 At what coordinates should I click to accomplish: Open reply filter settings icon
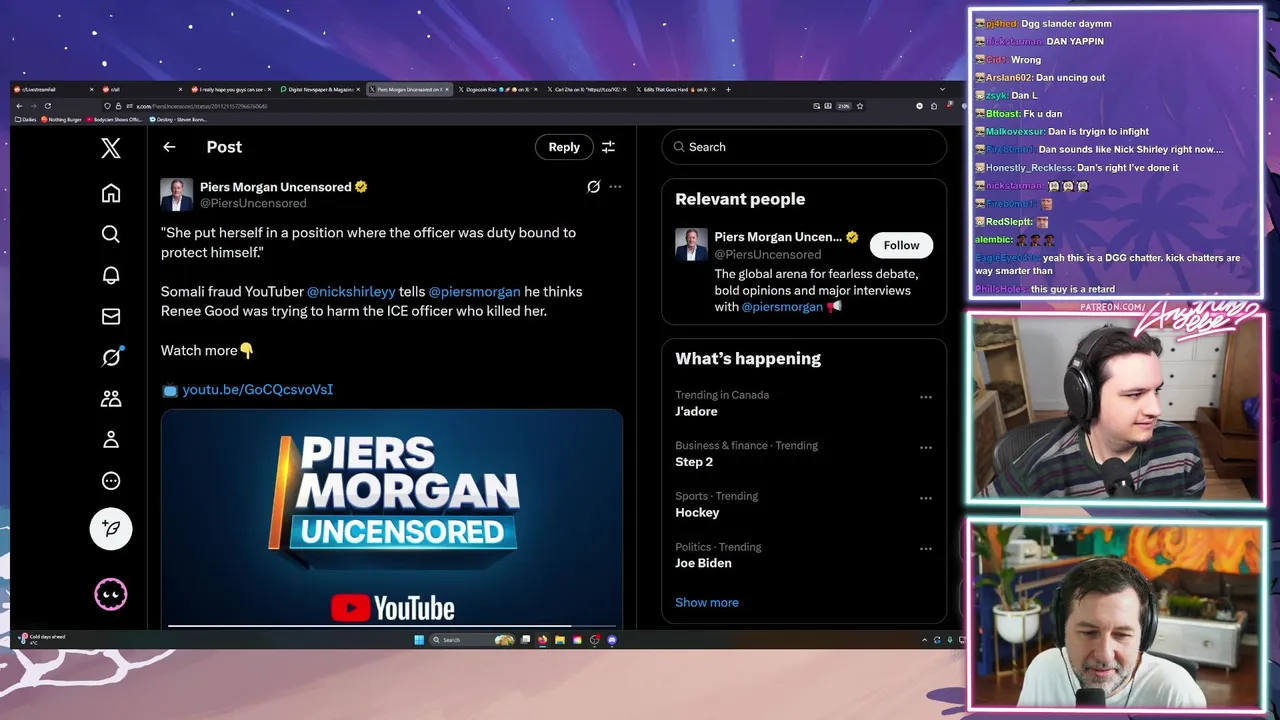point(608,147)
